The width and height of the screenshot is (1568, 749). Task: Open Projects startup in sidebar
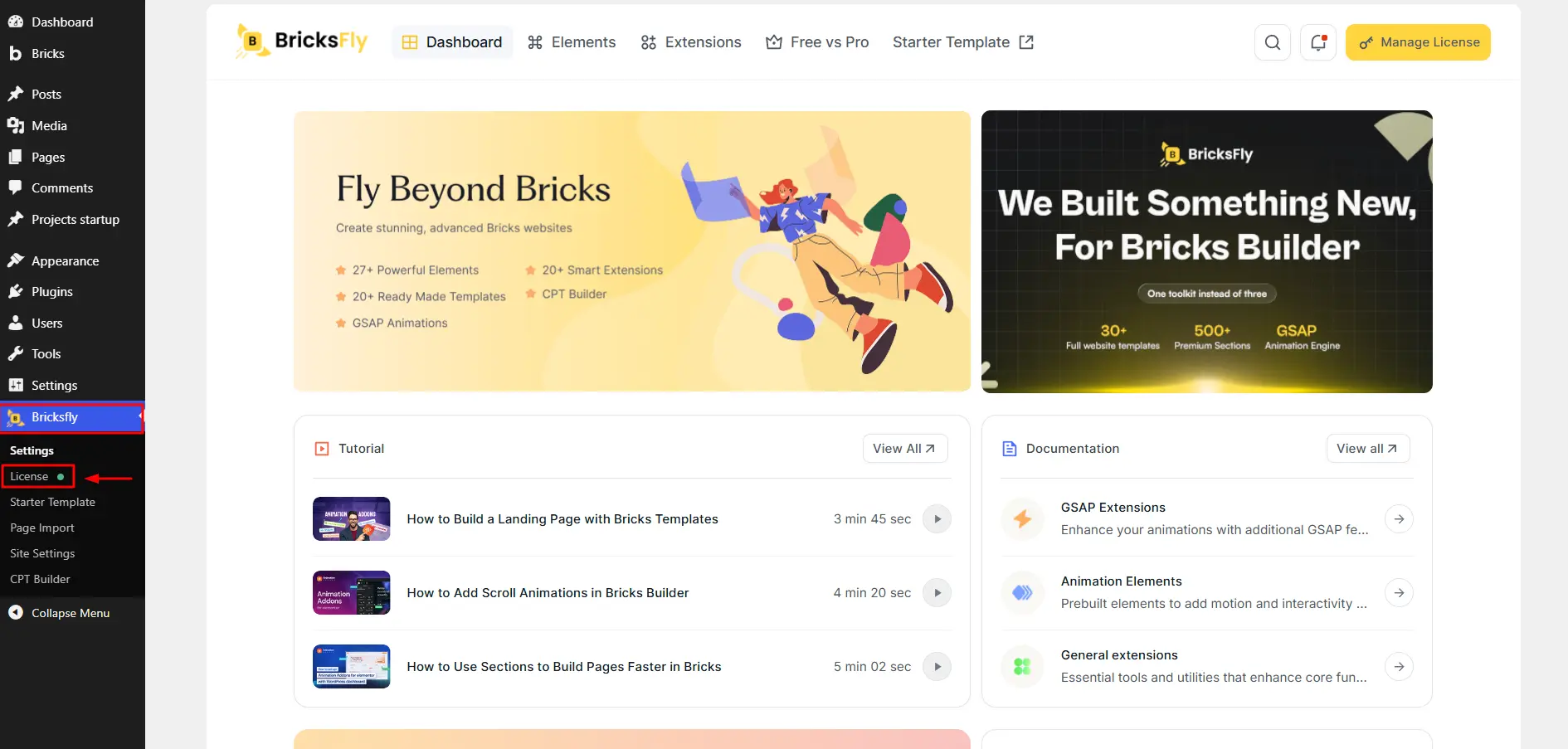[72, 220]
